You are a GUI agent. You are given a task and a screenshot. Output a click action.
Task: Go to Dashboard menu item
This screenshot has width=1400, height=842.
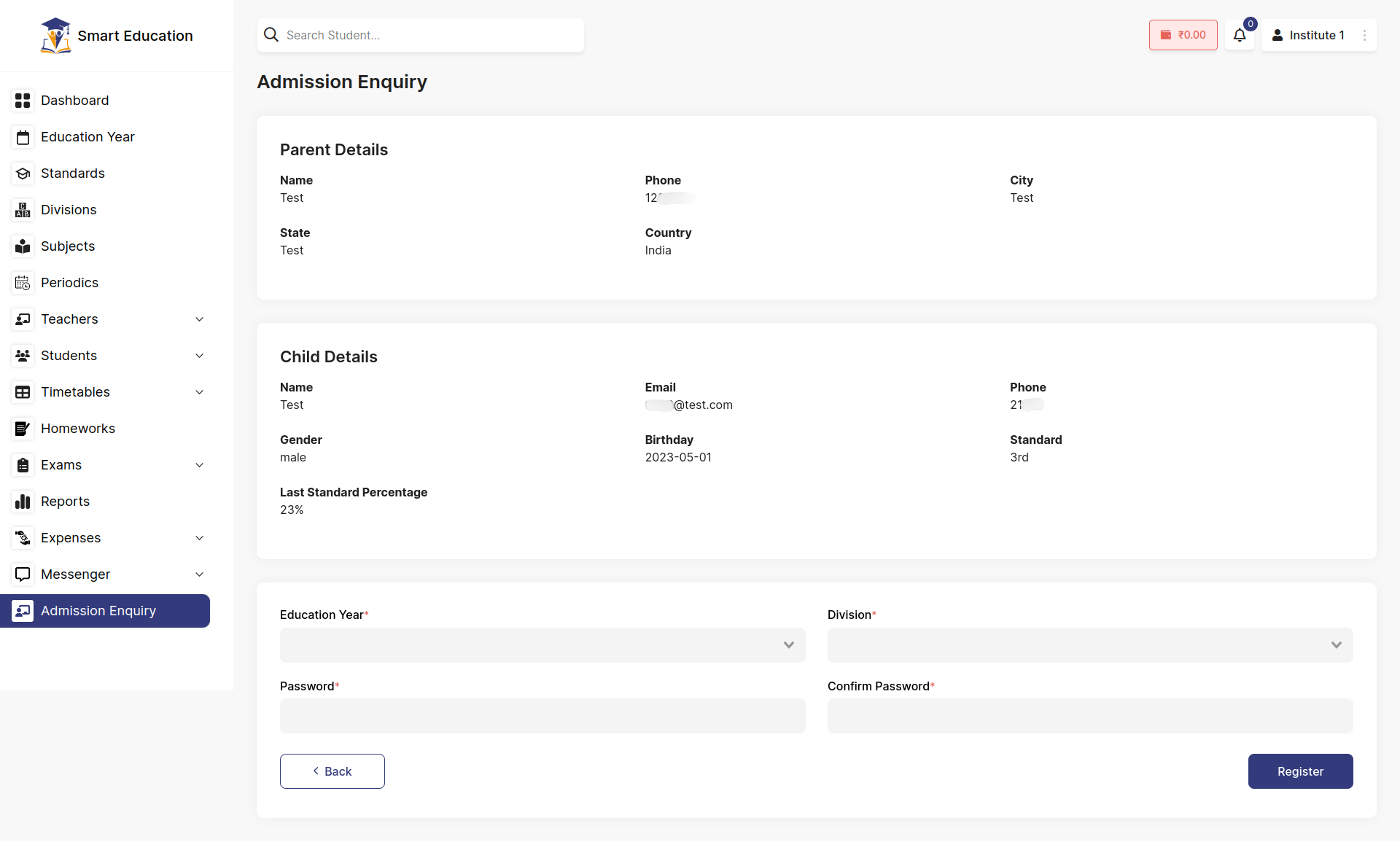click(x=105, y=101)
